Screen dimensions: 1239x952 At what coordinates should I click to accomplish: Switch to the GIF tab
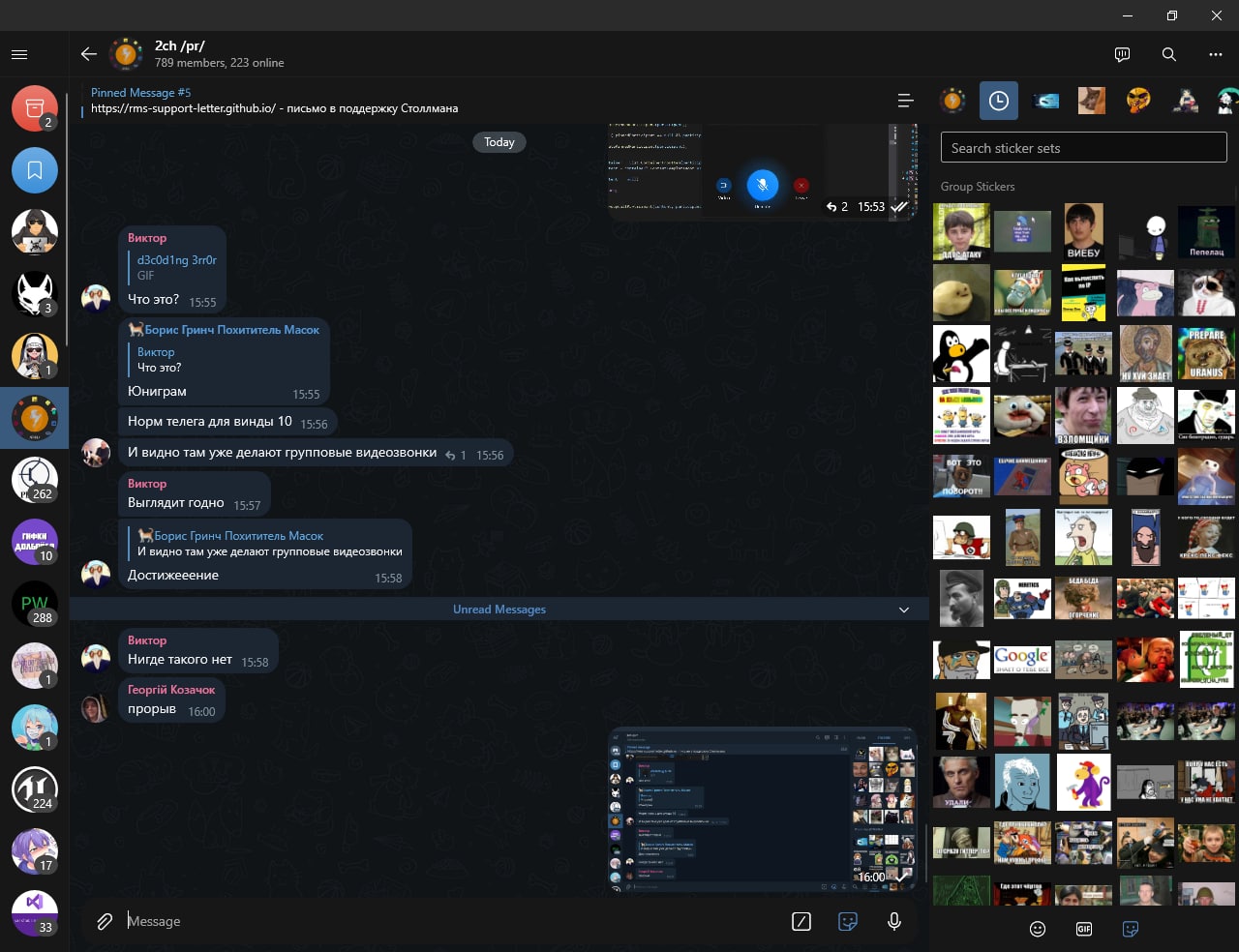(x=1084, y=929)
